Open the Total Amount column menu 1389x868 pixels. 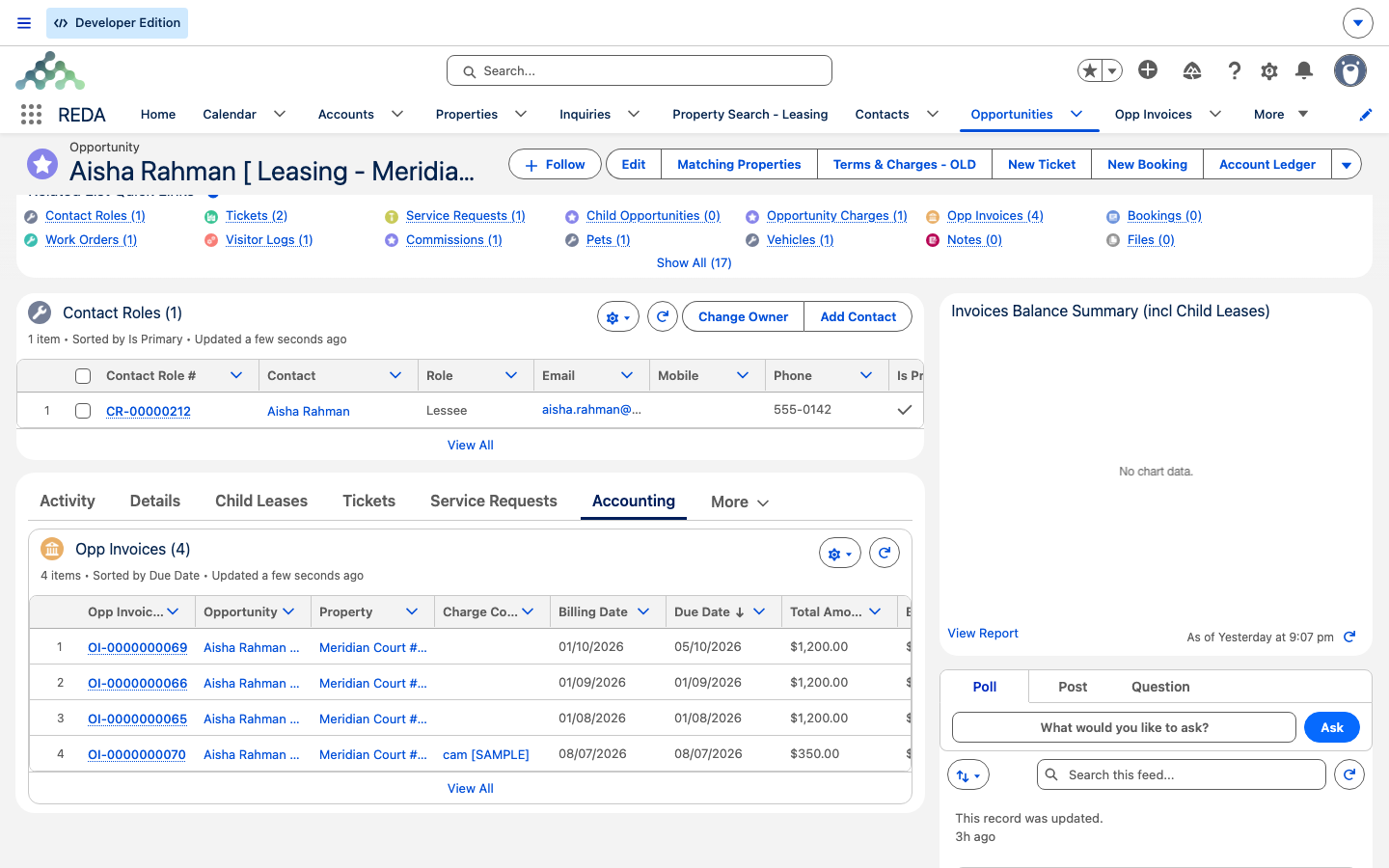tap(875, 611)
